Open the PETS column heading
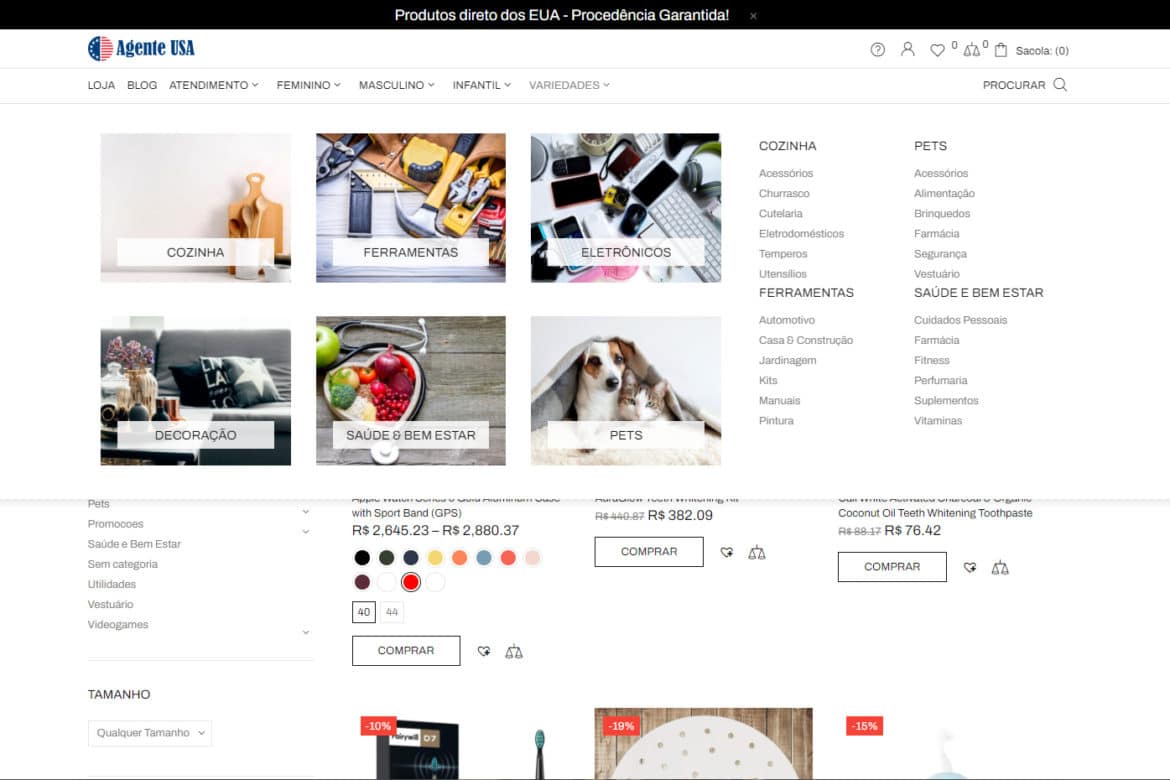Viewport: 1170px width, 780px height. [930, 146]
